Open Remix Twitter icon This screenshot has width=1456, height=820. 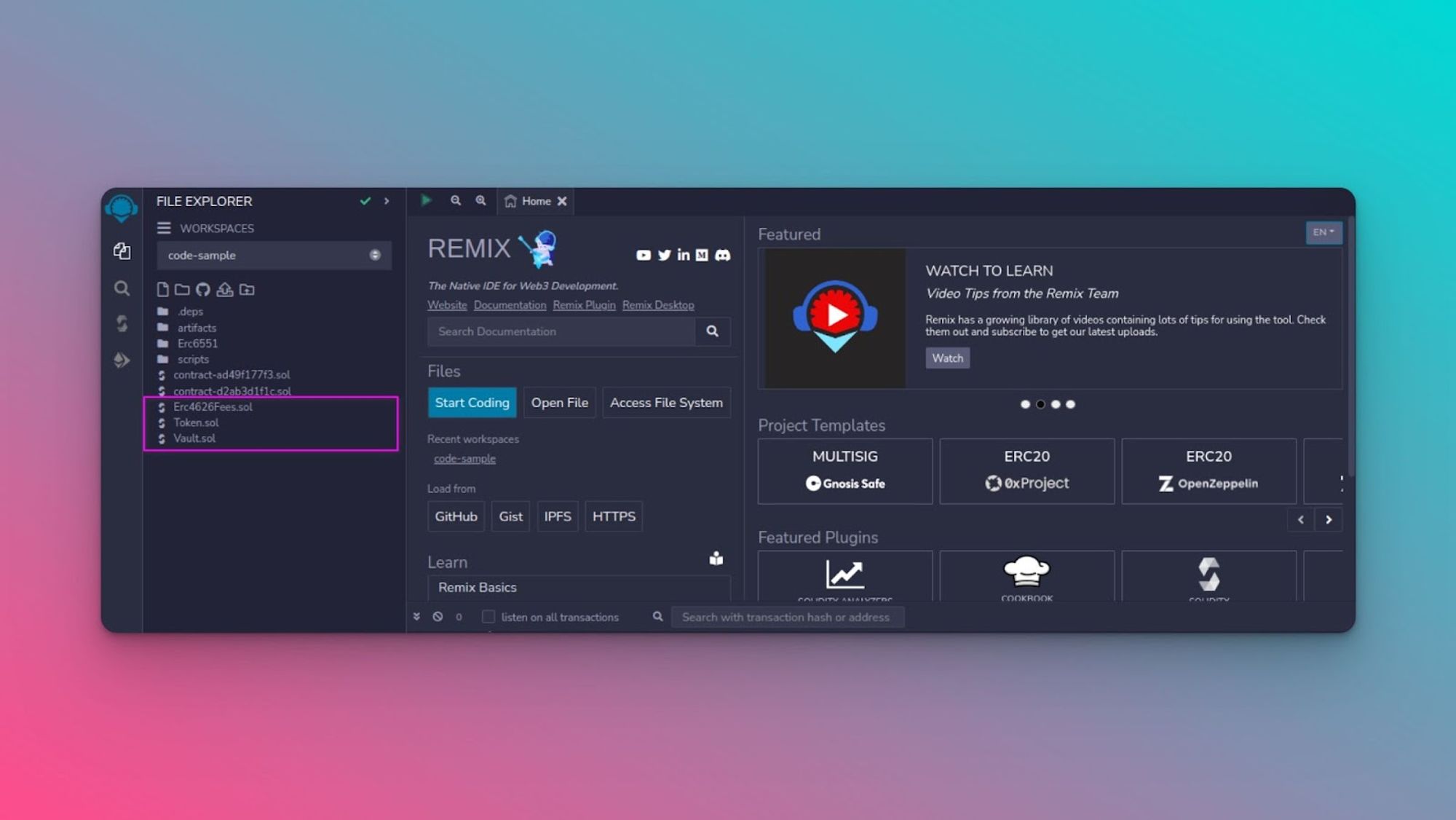pyautogui.click(x=664, y=255)
